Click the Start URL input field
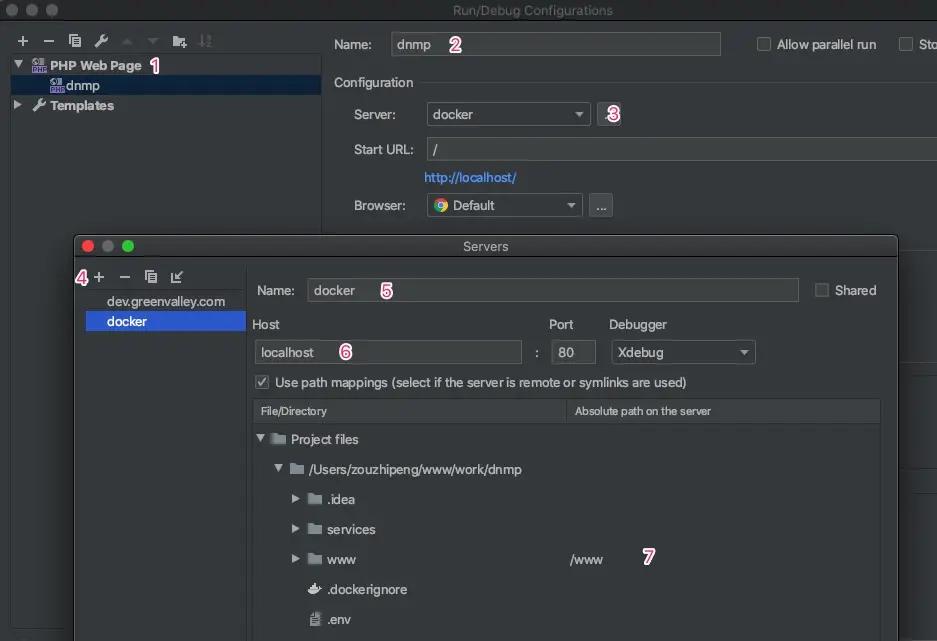This screenshot has height=641, width=937. click(x=682, y=149)
